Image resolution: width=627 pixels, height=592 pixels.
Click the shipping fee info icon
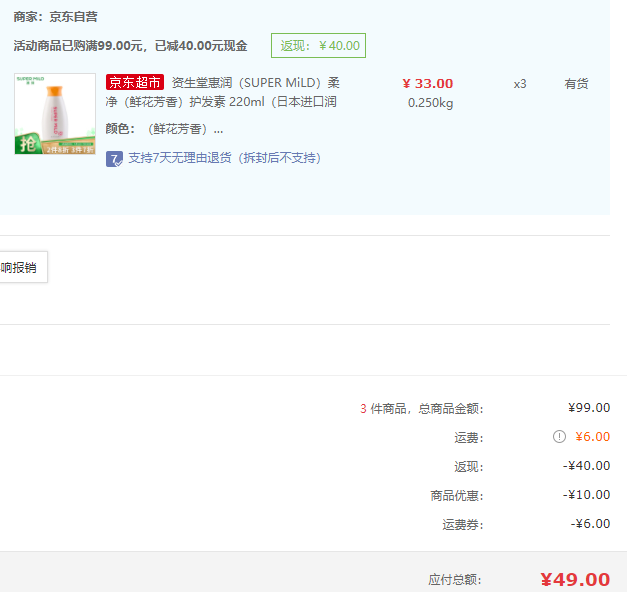559,436
